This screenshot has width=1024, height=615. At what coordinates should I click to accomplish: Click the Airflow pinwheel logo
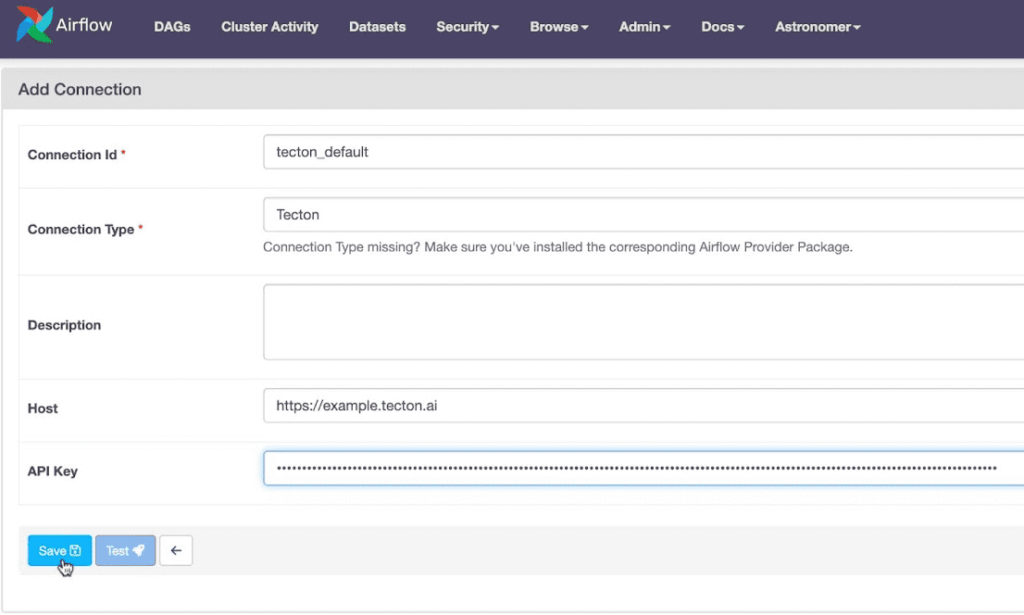35,25
